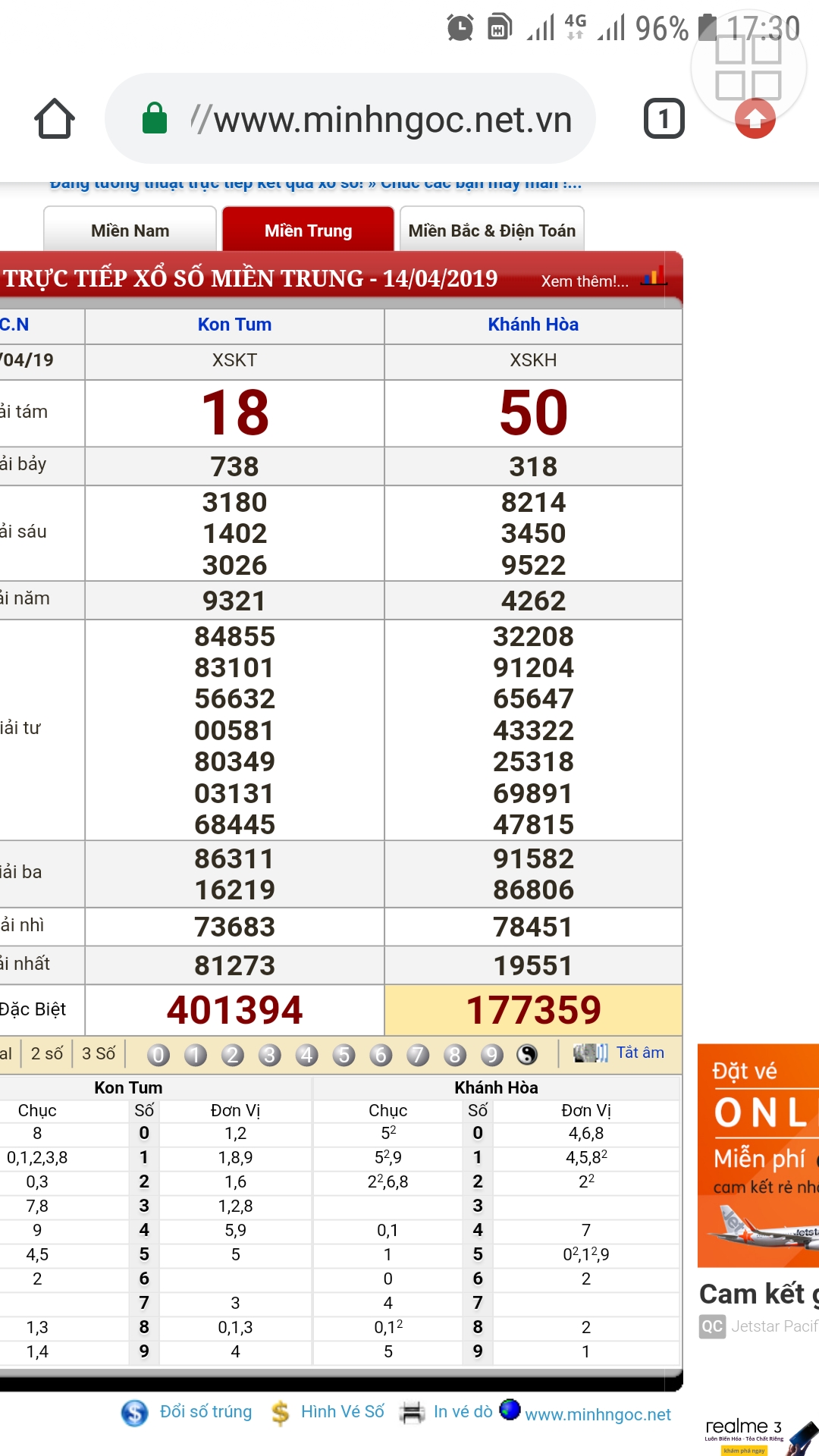
Task: Tap Khánh Hòa first prize 19551
Action: point(533,965)
